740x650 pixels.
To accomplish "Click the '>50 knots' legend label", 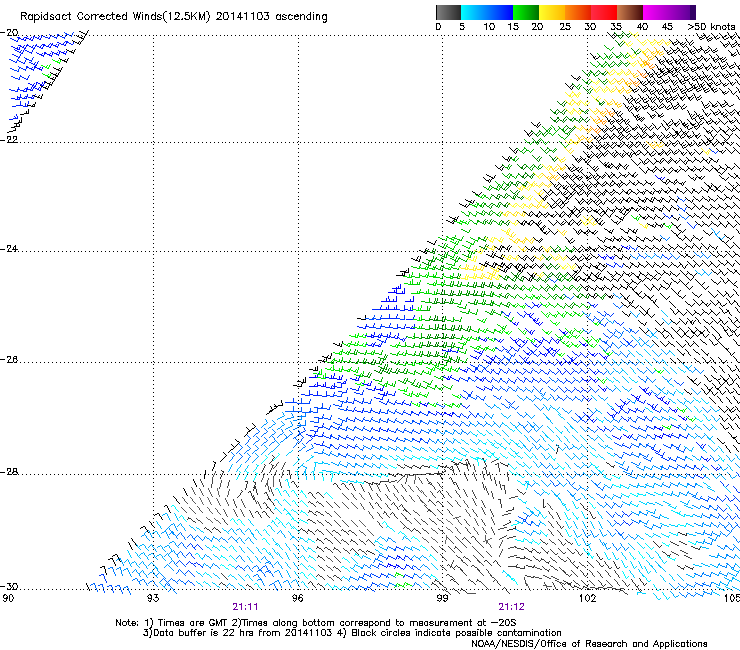I will click(711, 27).
